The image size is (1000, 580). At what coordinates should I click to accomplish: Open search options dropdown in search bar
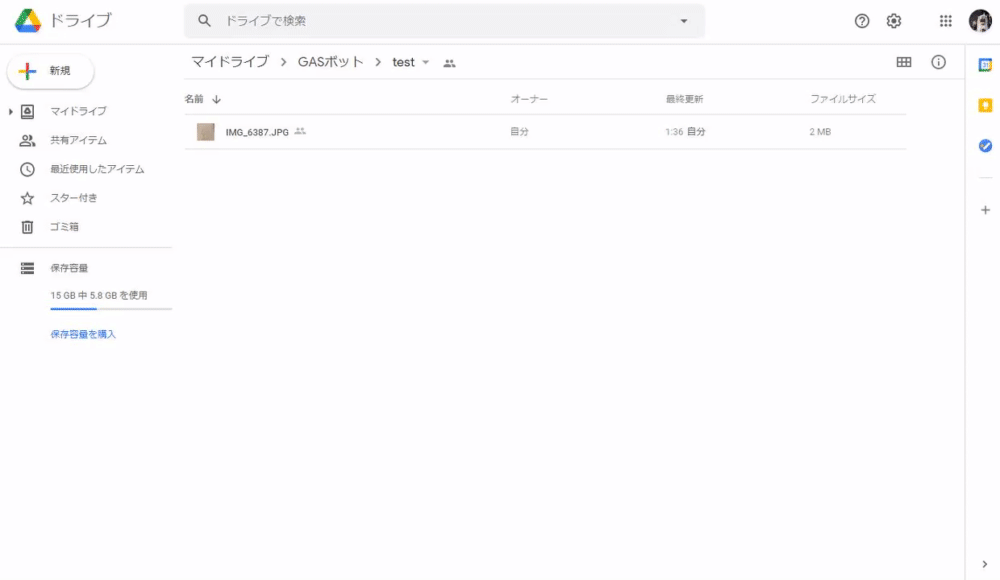point(684,21)
